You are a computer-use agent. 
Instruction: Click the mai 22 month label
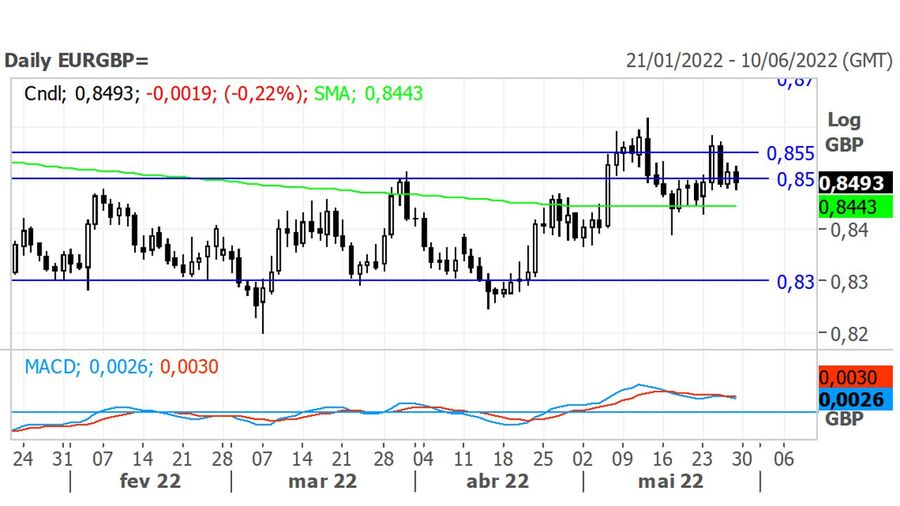[671, 481]
